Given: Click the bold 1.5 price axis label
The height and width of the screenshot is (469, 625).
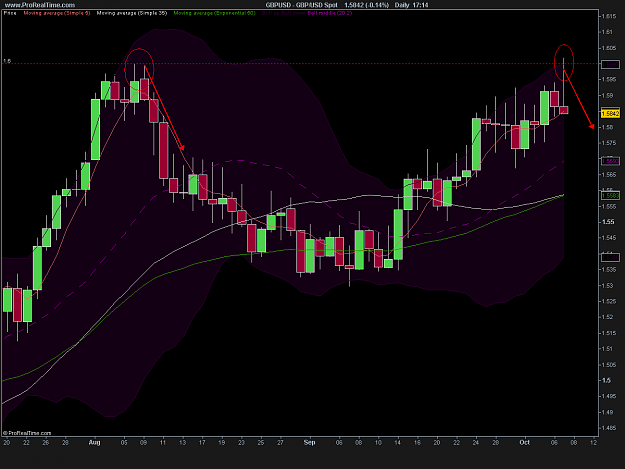Looking at the screenshot, I should pyautogui.click(x=606, y=381).
